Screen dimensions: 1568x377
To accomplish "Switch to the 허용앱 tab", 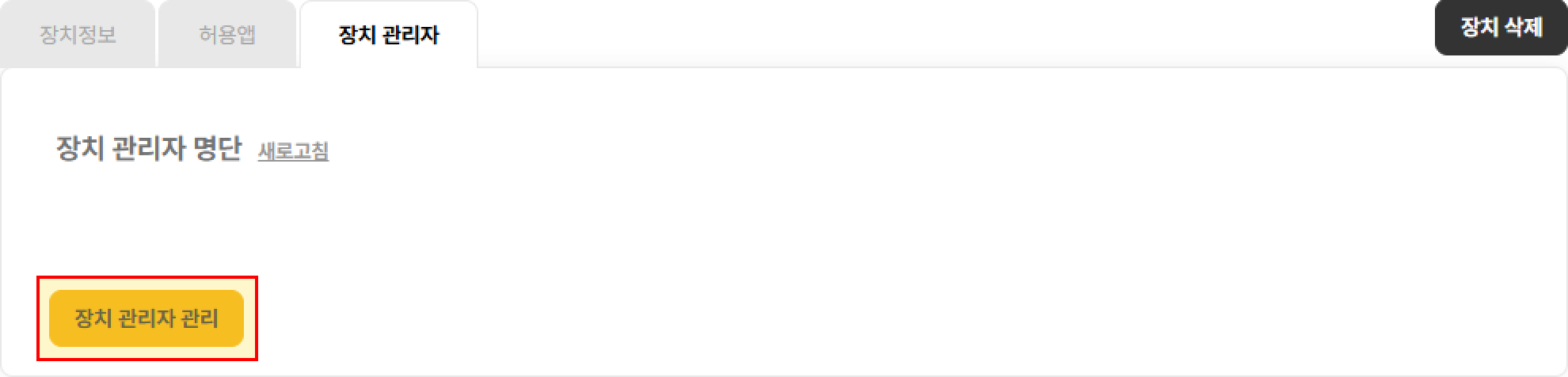I will [x=227, y=35].
